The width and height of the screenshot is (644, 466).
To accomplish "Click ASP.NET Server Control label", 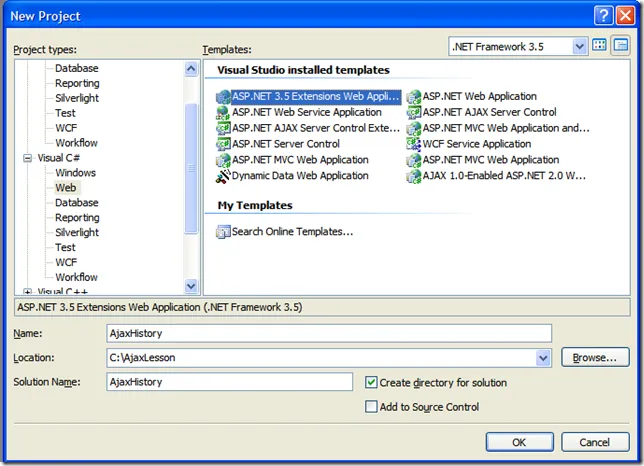I will 286,144.
